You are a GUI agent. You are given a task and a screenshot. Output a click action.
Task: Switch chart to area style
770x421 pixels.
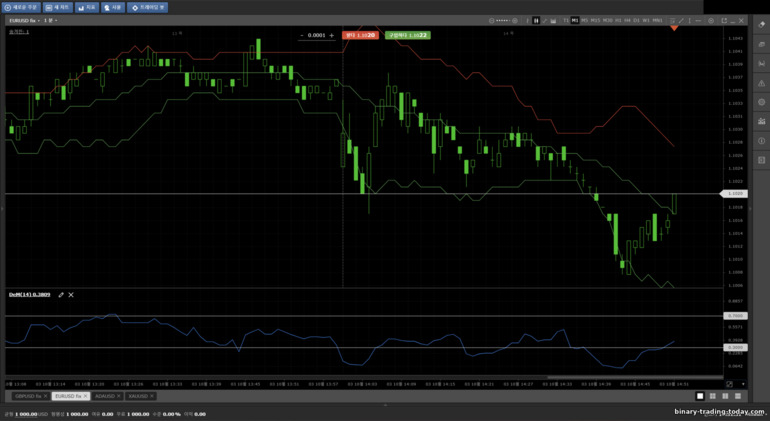[553, 21]
